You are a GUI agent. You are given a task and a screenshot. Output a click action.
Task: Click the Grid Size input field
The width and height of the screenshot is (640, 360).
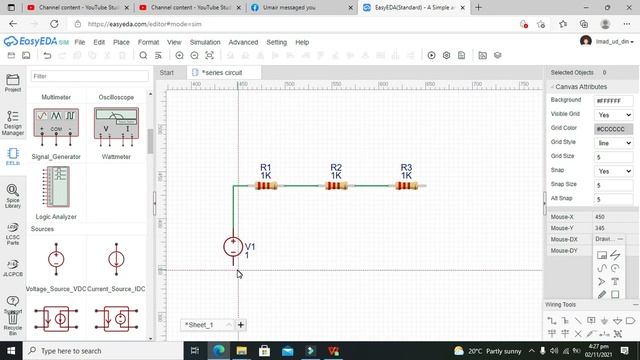614,157
